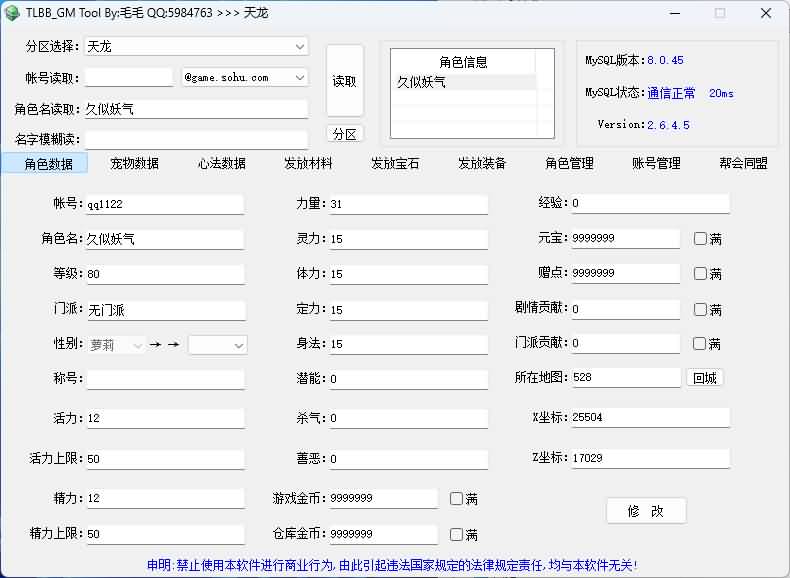Image resolution: width=790 pixels, height=578 pixels.
Task: Select 久似妖气 in the 角色信息 list
Action: click(x=463, y=82)
